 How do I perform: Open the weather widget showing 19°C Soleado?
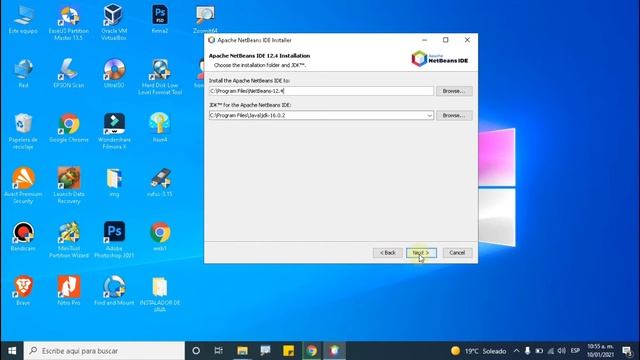pos(478,351)
